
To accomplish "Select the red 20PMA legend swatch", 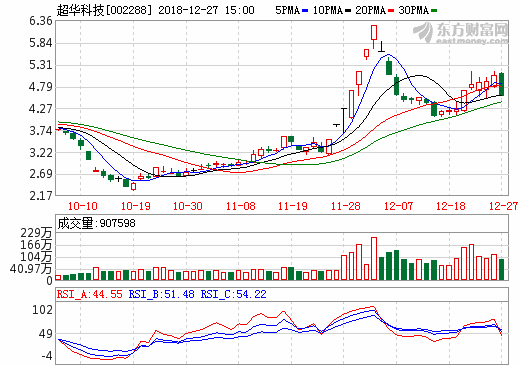I will click(x=391, y=11).
